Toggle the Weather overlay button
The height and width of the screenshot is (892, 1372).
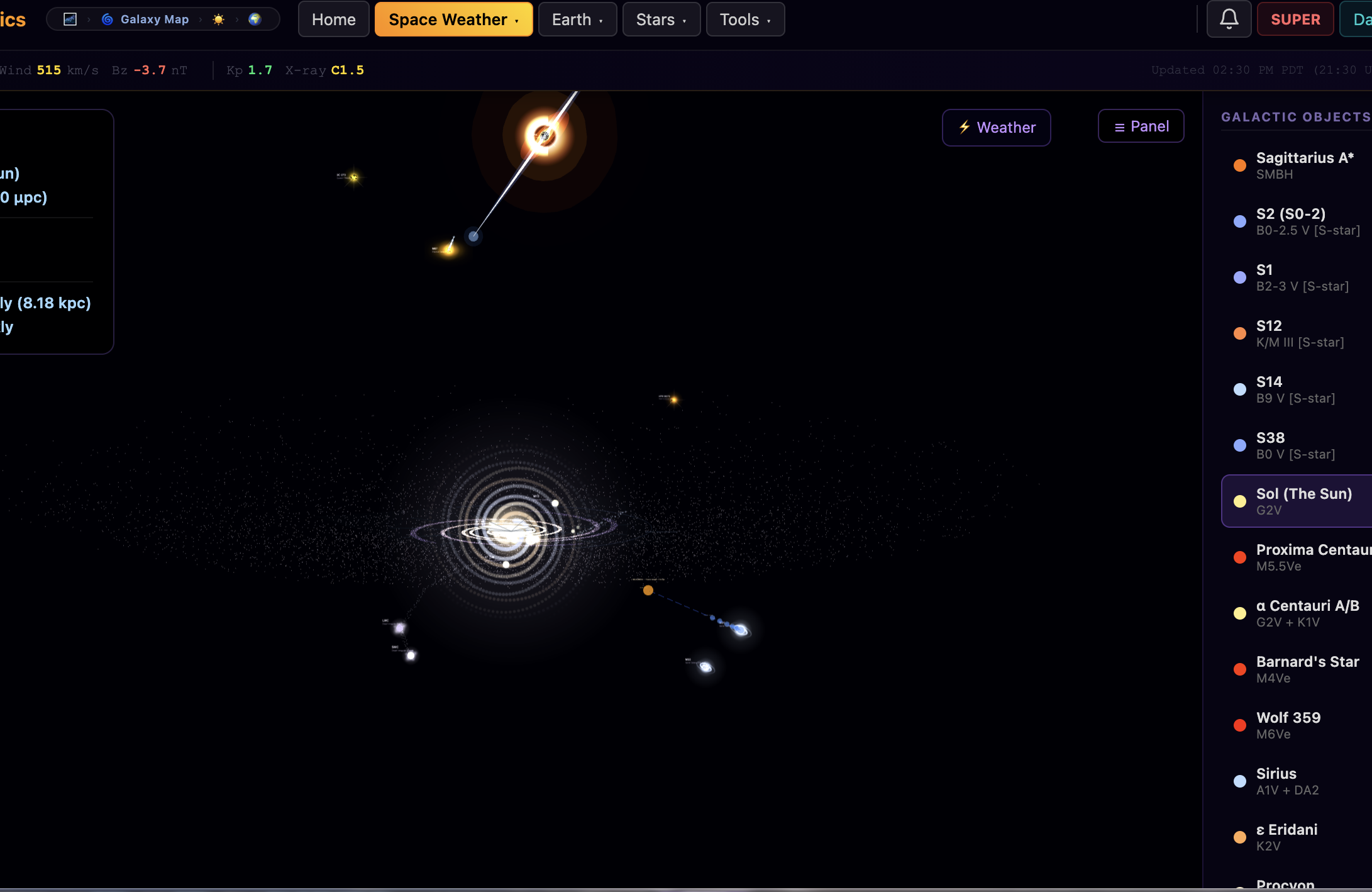(996, 127)
